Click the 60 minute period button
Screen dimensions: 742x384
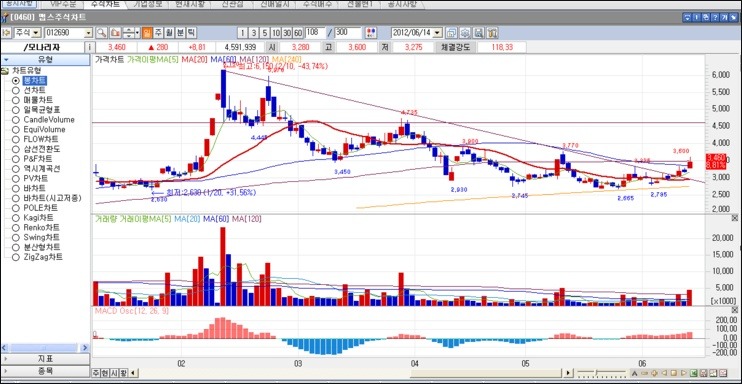[x=298, y=33]
